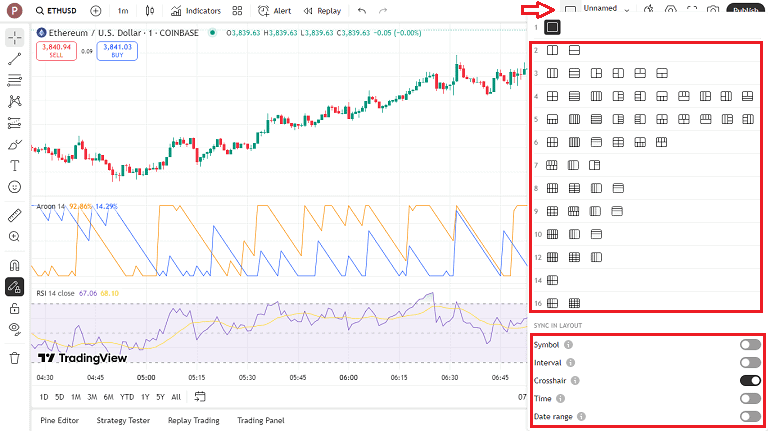Viewport: 768px width, 431px height.
Task: Create an Alert from the toolbar
Action: [274, 11]
